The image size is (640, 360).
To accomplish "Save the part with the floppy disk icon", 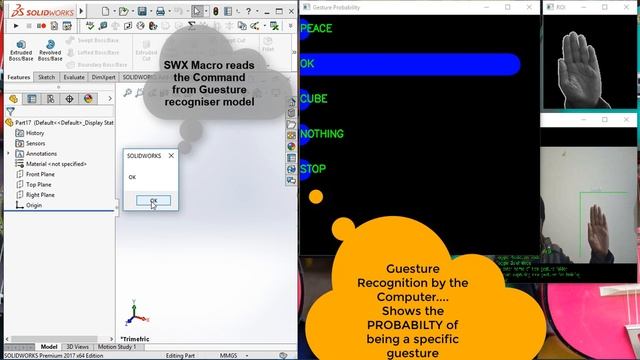I will coord(142,11).
